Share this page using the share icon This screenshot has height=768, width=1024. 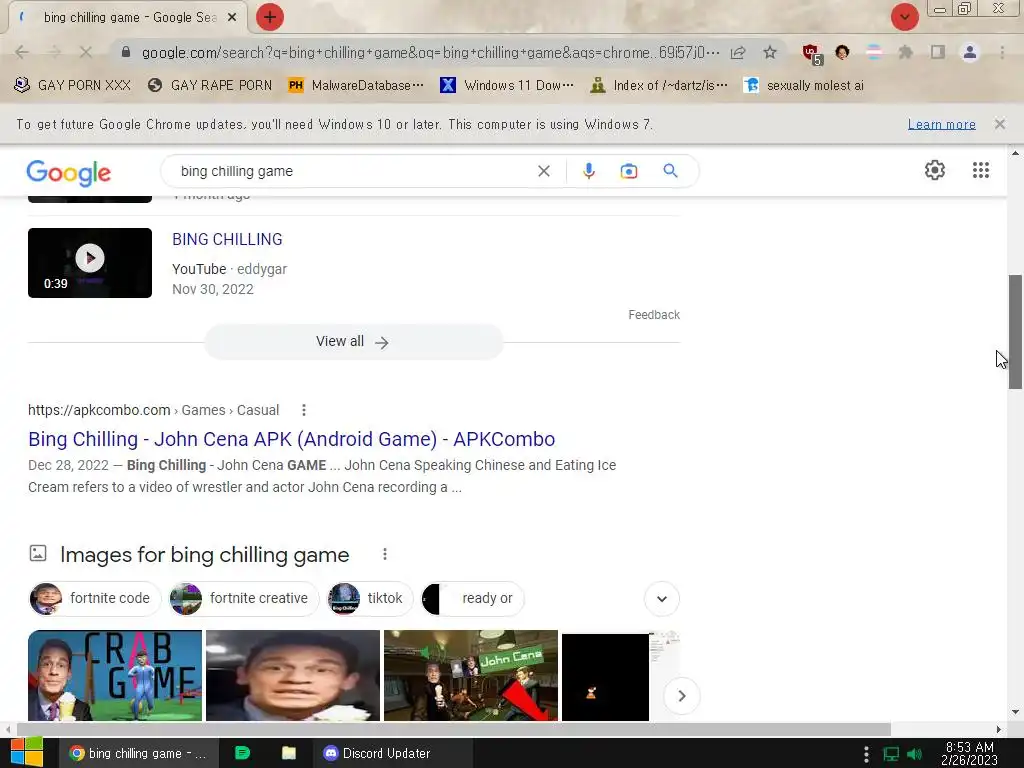[738, 52]
